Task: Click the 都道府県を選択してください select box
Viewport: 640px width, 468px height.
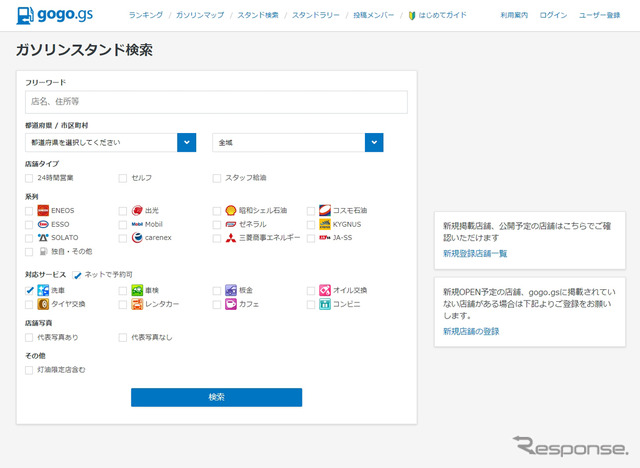Action: tap(111, 142)
